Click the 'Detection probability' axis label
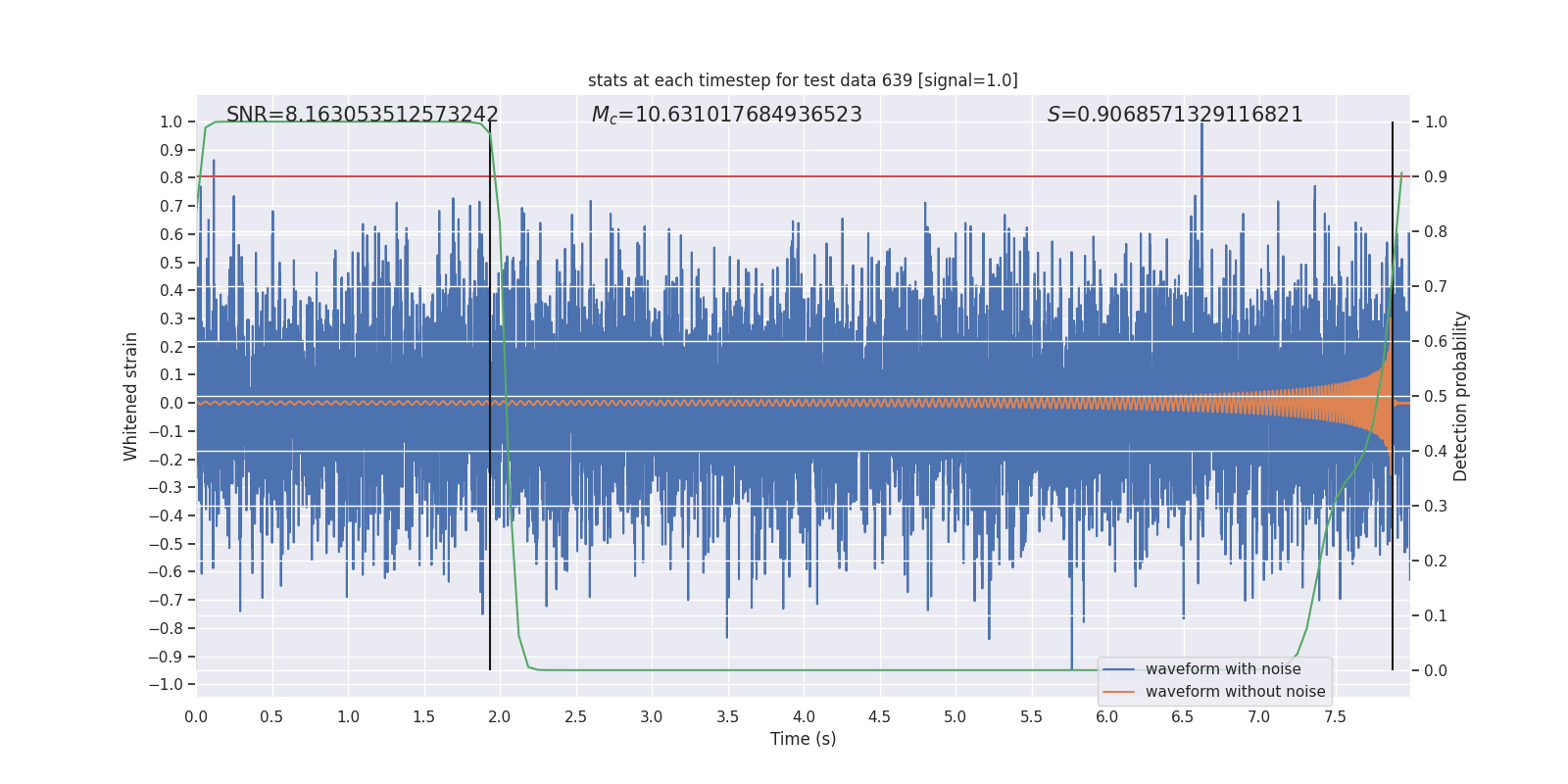 (1461, 396)
